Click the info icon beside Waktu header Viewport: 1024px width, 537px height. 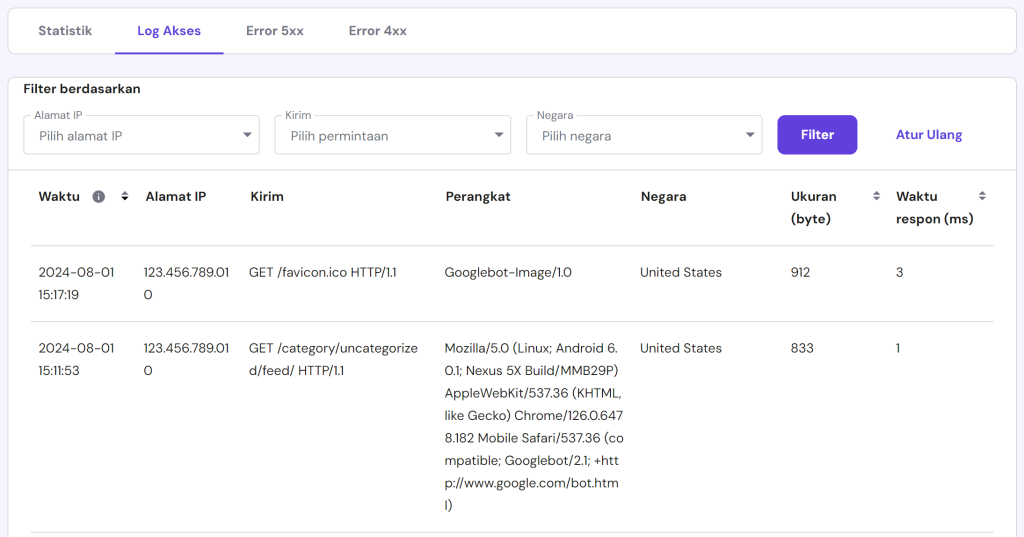click(99, 197)
